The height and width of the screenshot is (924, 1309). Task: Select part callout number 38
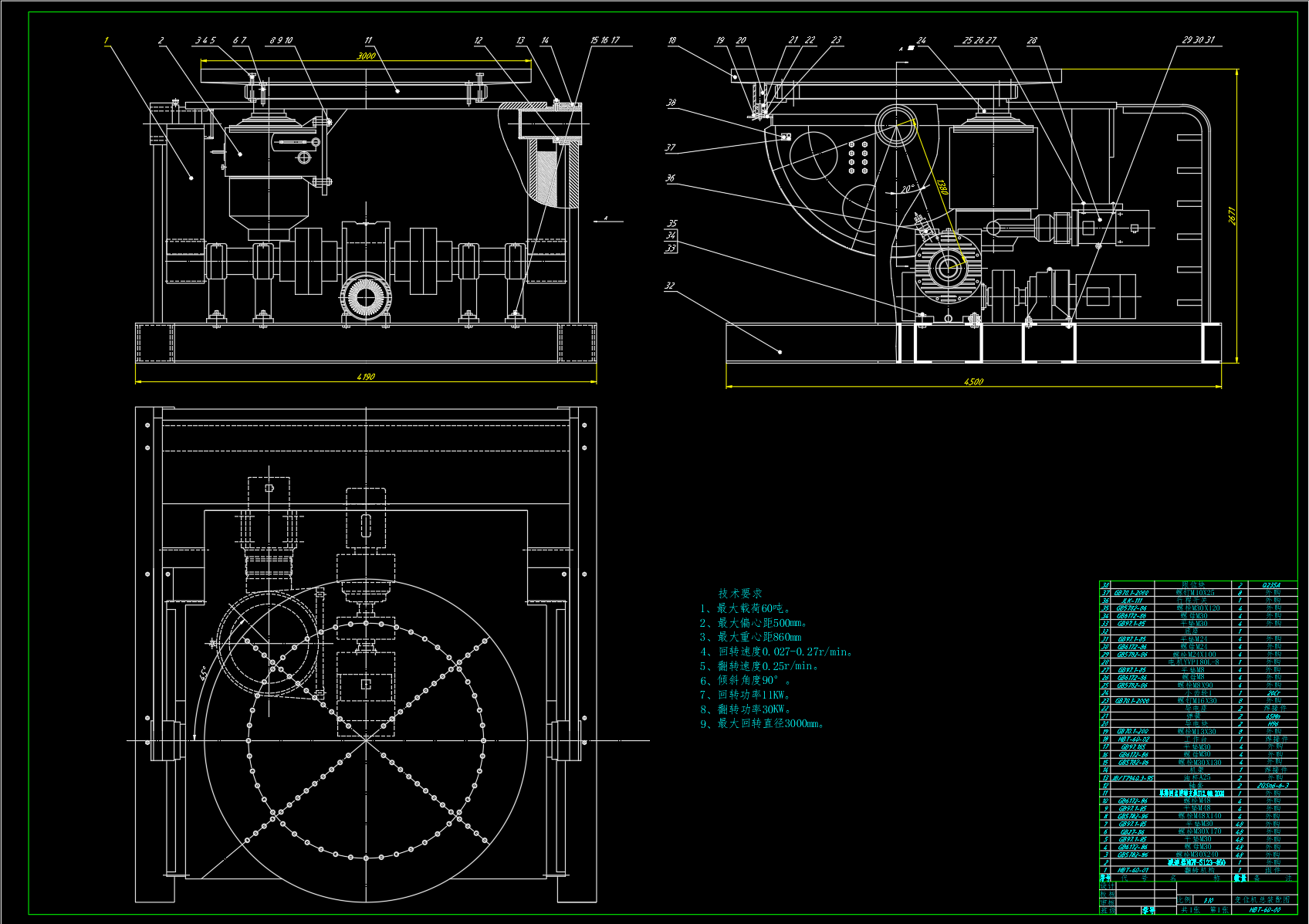(671, 103)
